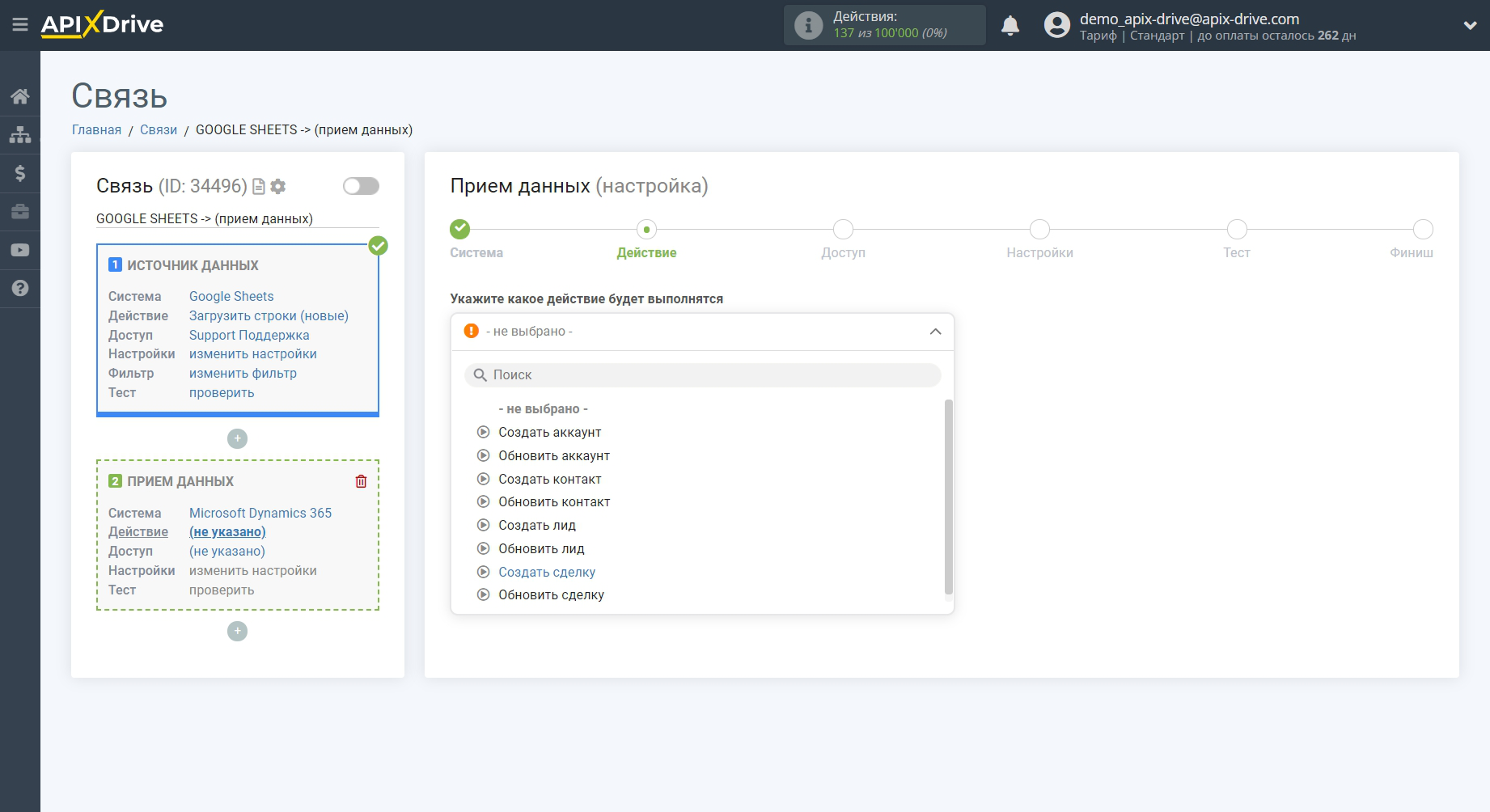
Task: Select Обновить аккаунт action
Action: 554,456
